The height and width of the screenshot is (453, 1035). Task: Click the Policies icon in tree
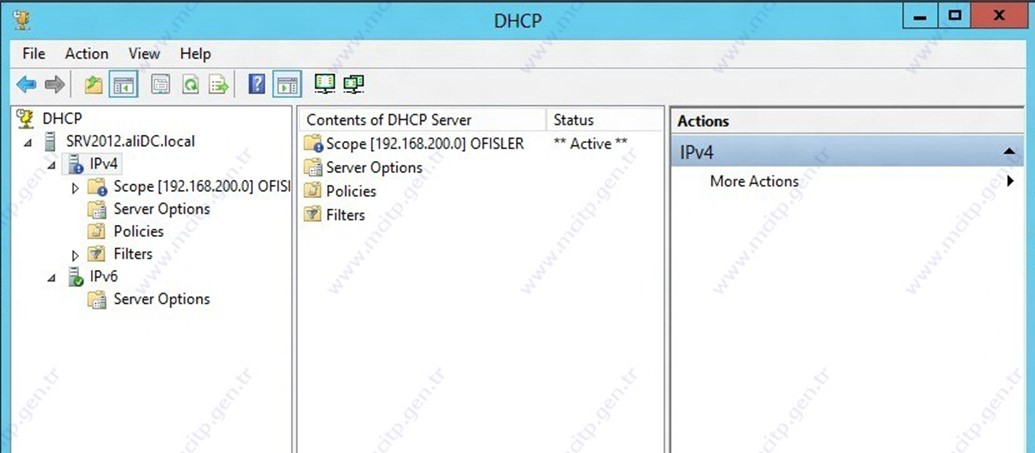coord(97,232)
